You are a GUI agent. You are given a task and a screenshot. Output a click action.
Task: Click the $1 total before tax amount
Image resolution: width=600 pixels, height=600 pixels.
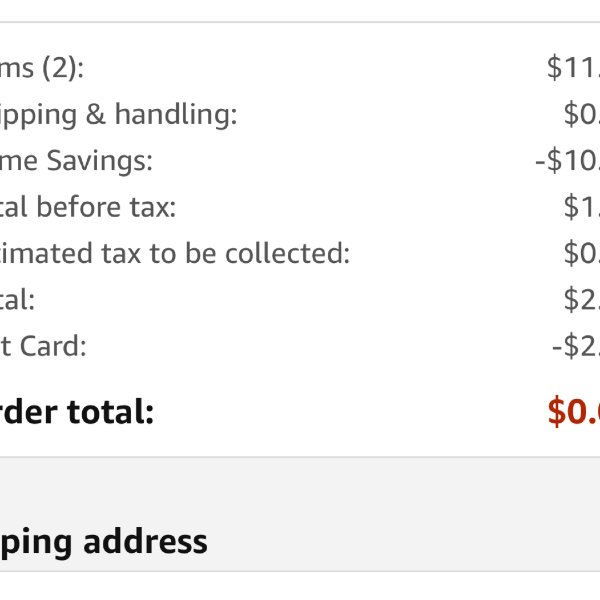coord(582,207)
